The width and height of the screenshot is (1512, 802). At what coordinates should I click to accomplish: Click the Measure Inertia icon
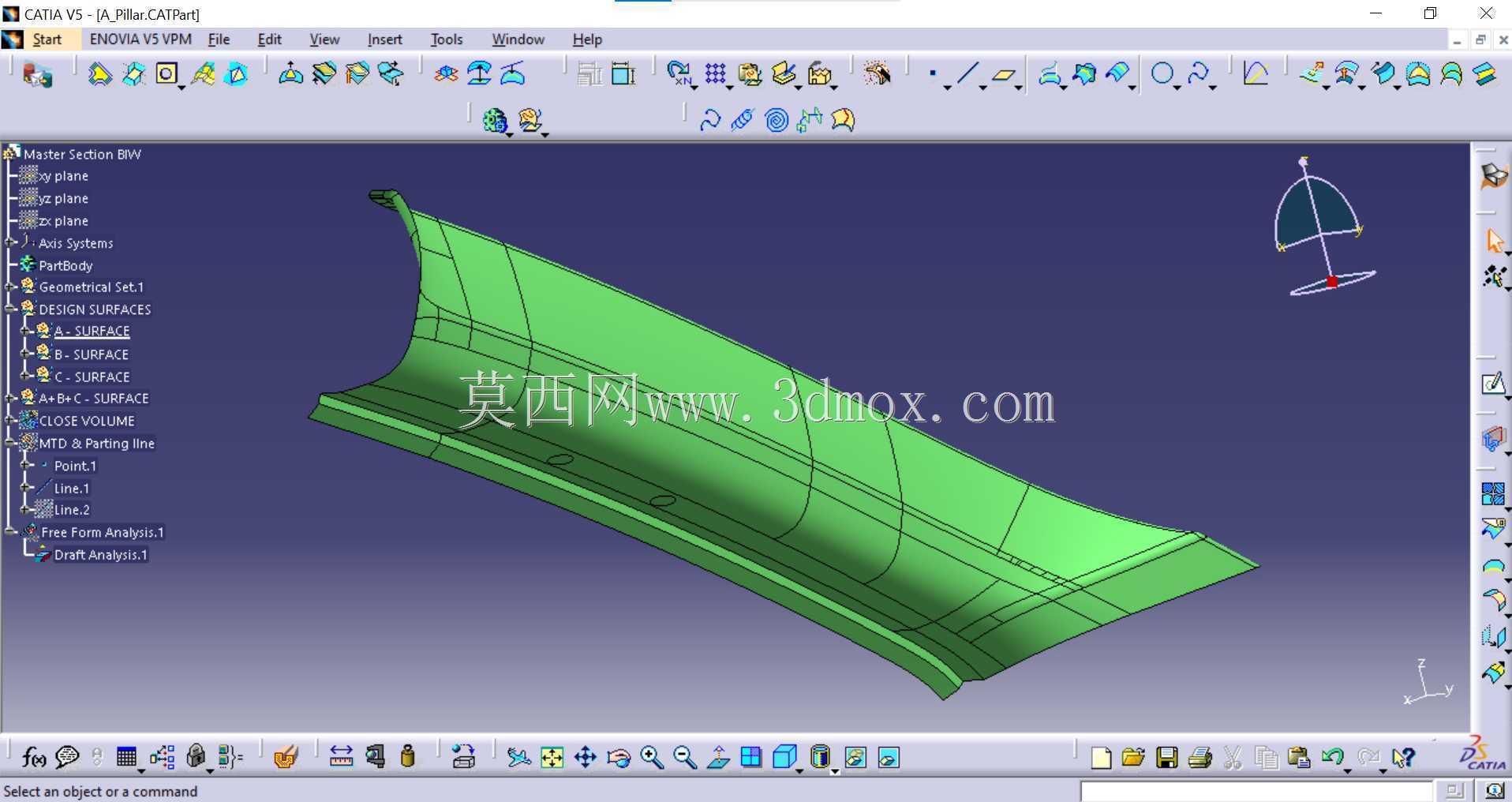(x=408, y=757)
